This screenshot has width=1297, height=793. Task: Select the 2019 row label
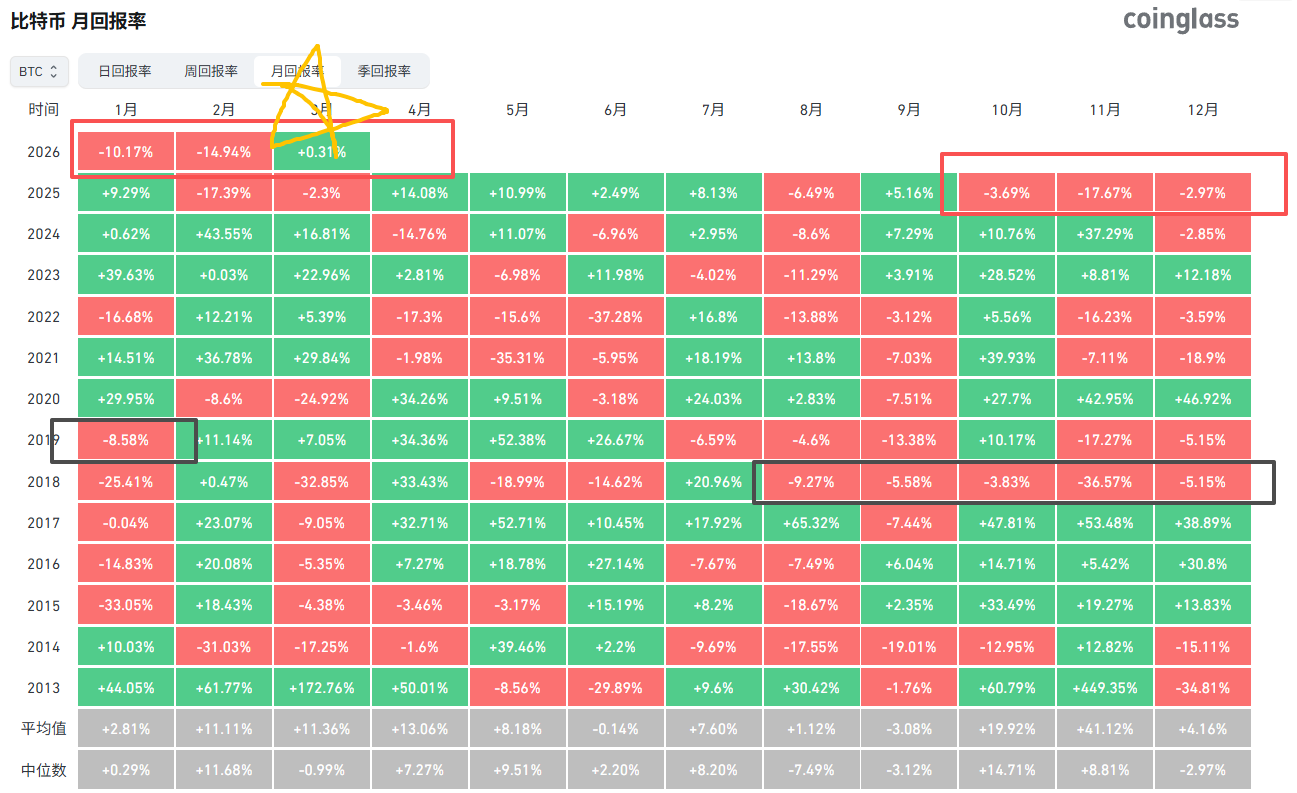(x=44, y=440)
